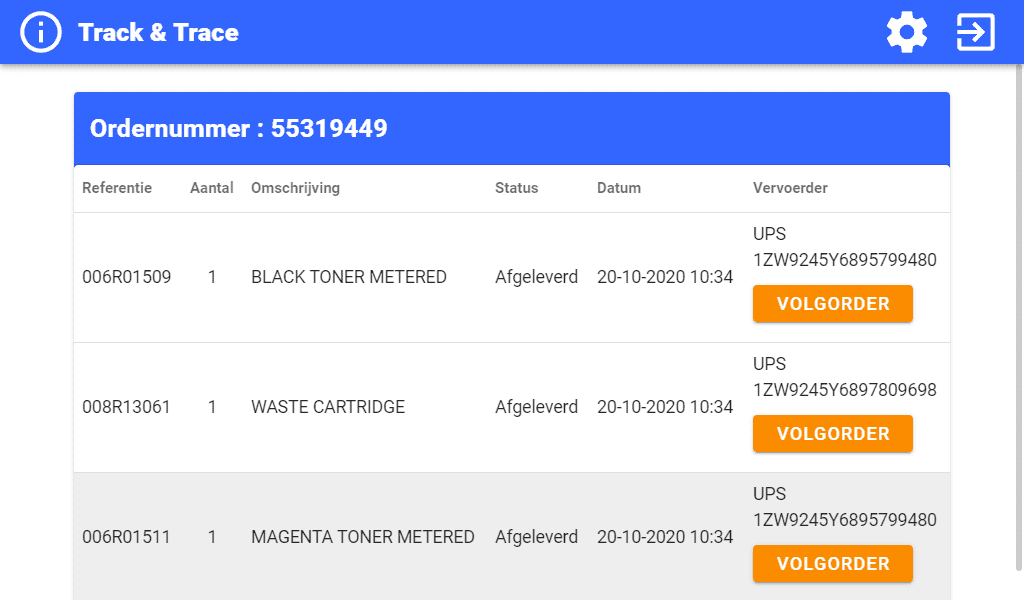Image resolution: width=1024 pixels, height=600 pixels.
Task: Select reference 006R01509 cell
Action: pyautogui.click(x=127, y=277)
